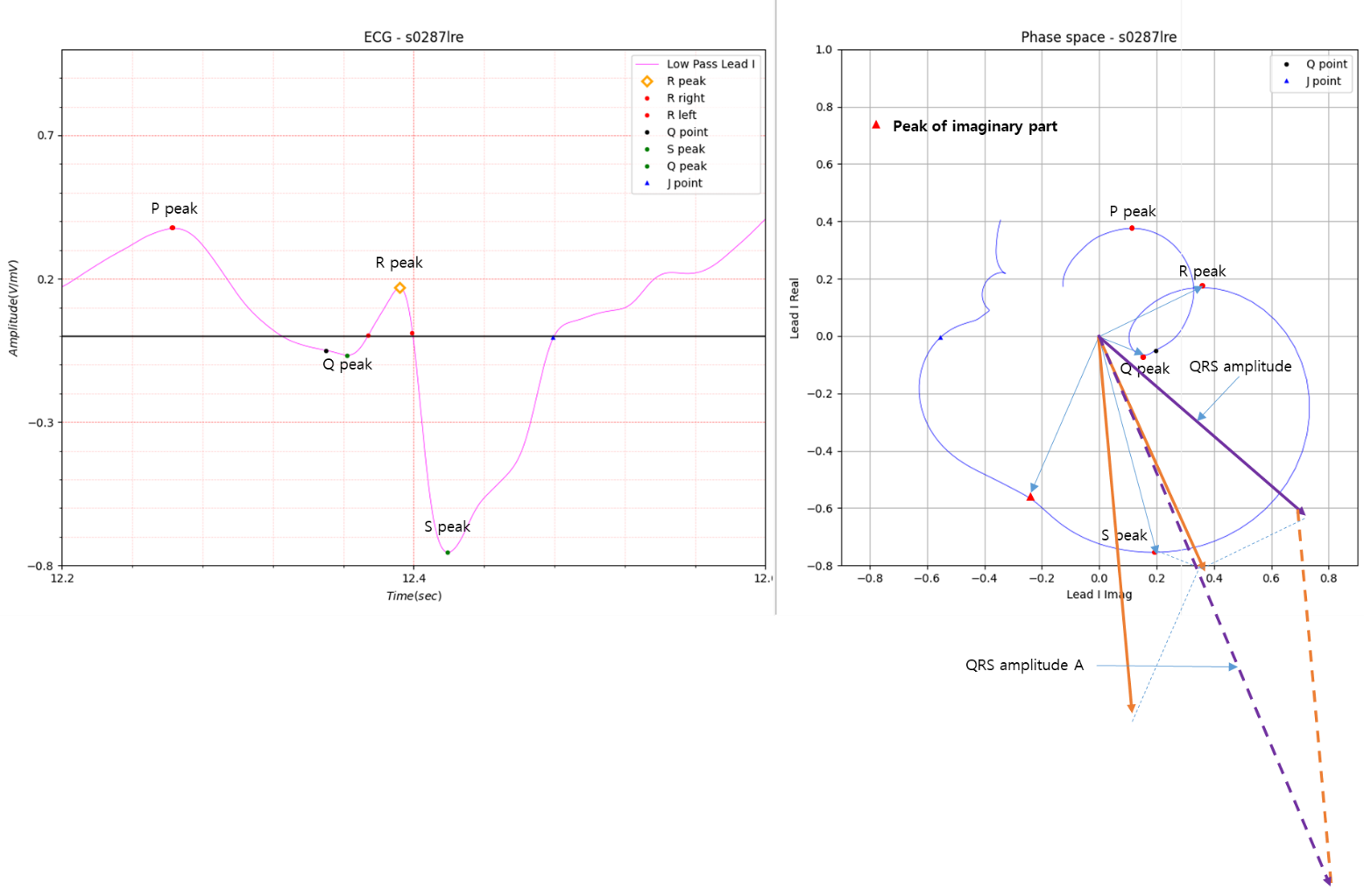The image size is (1364, 896).
Task: Click orange diamond icon in ECG legend
Action: pos(647,81)
